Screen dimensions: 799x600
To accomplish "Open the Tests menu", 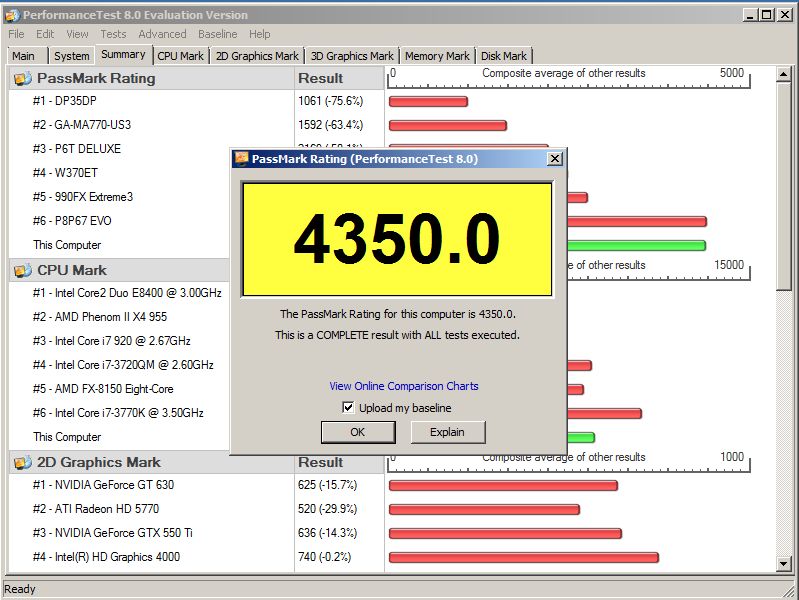I will pos(113,34).
